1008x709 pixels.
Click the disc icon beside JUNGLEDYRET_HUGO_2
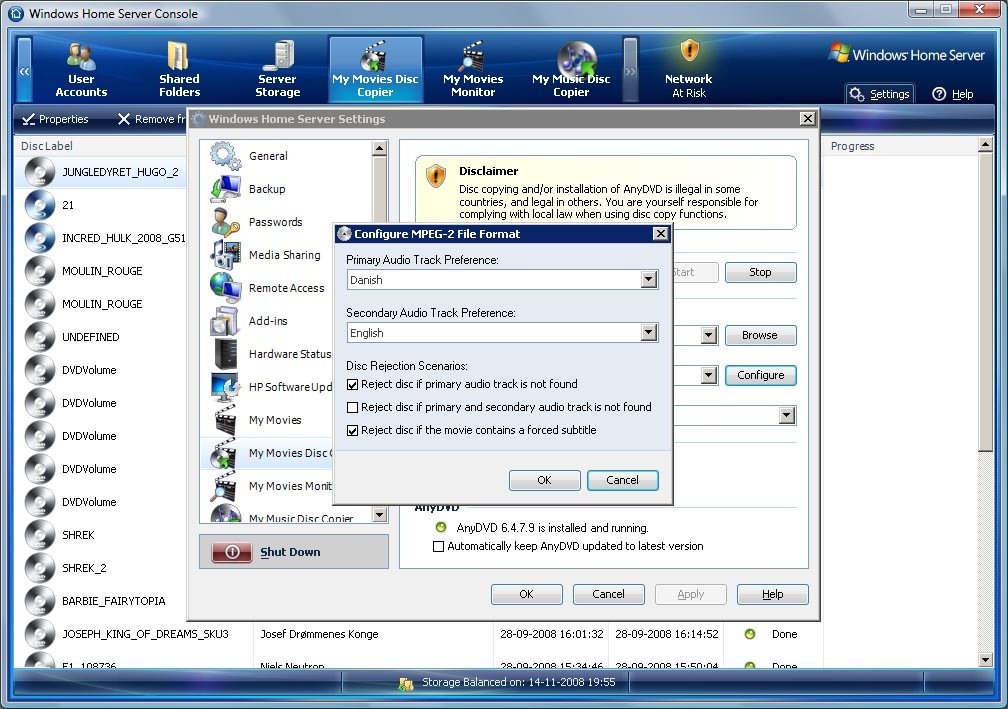pyautogui.click(x=40, y=172)
